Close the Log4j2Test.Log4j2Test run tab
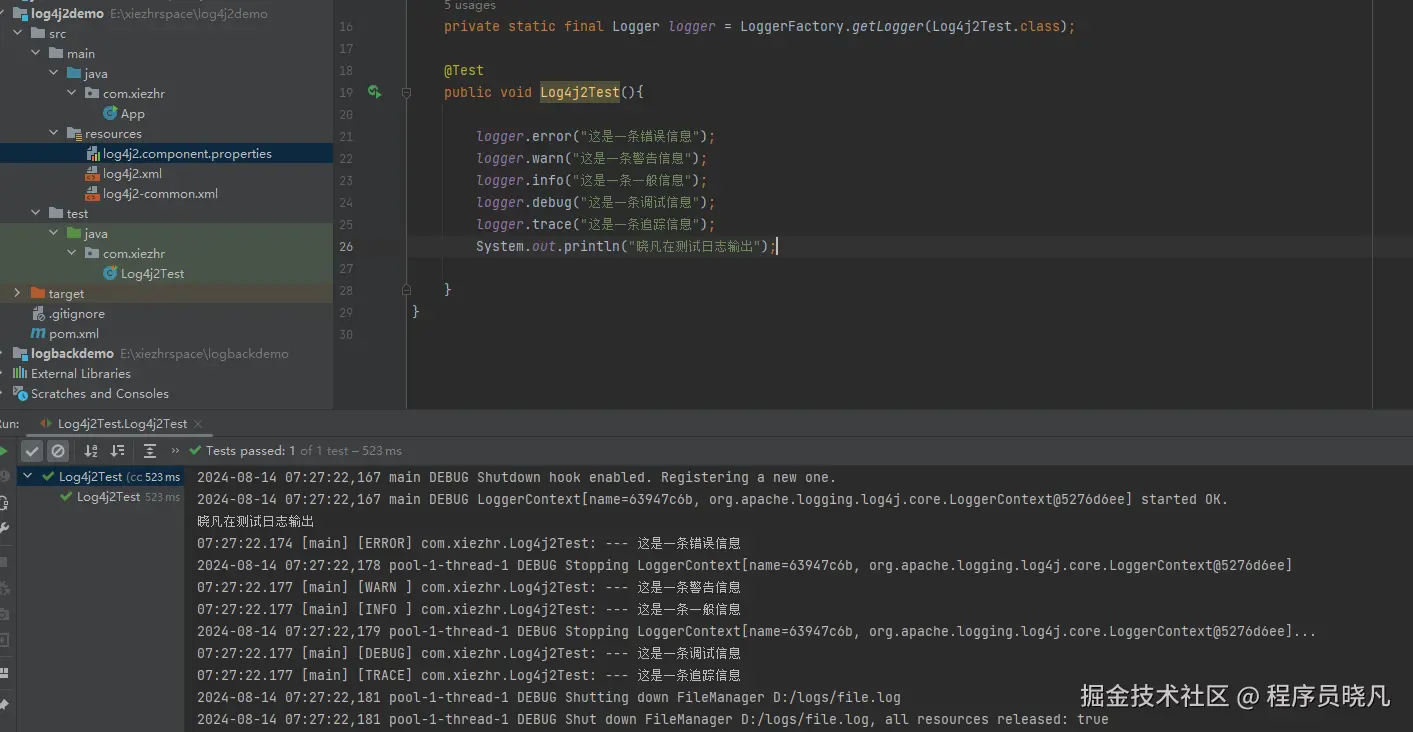The image size is (1413, 732). point(198,423)
